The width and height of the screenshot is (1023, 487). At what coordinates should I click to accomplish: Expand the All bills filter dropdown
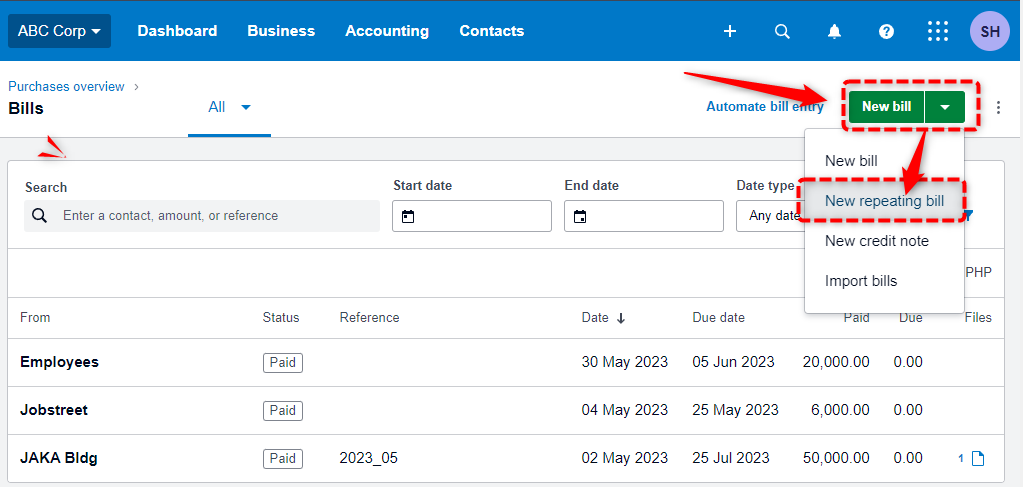229,107
